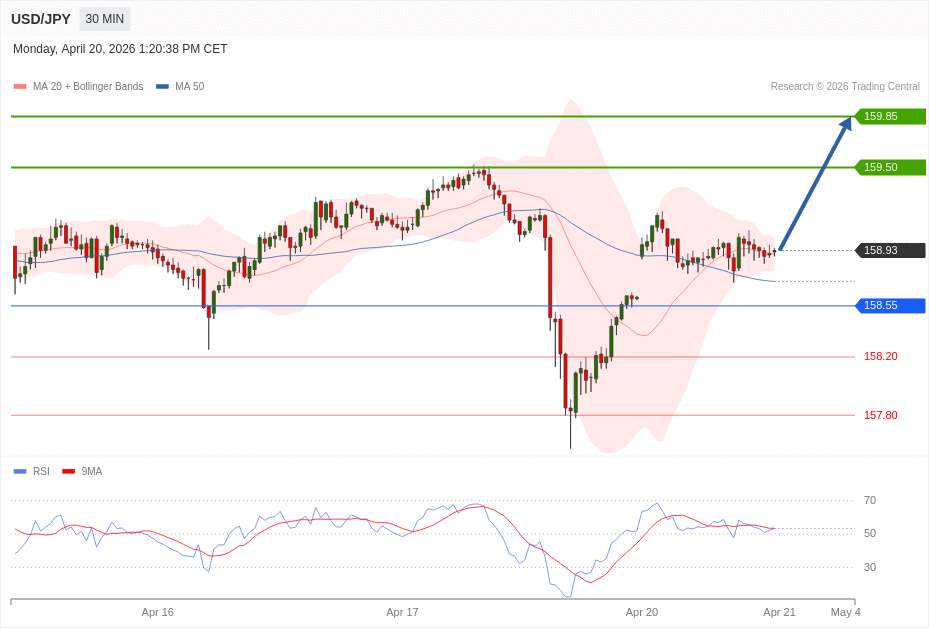929x629 pixels.
Task: Click the Apr 20 date marker
Action: point(641,612)
